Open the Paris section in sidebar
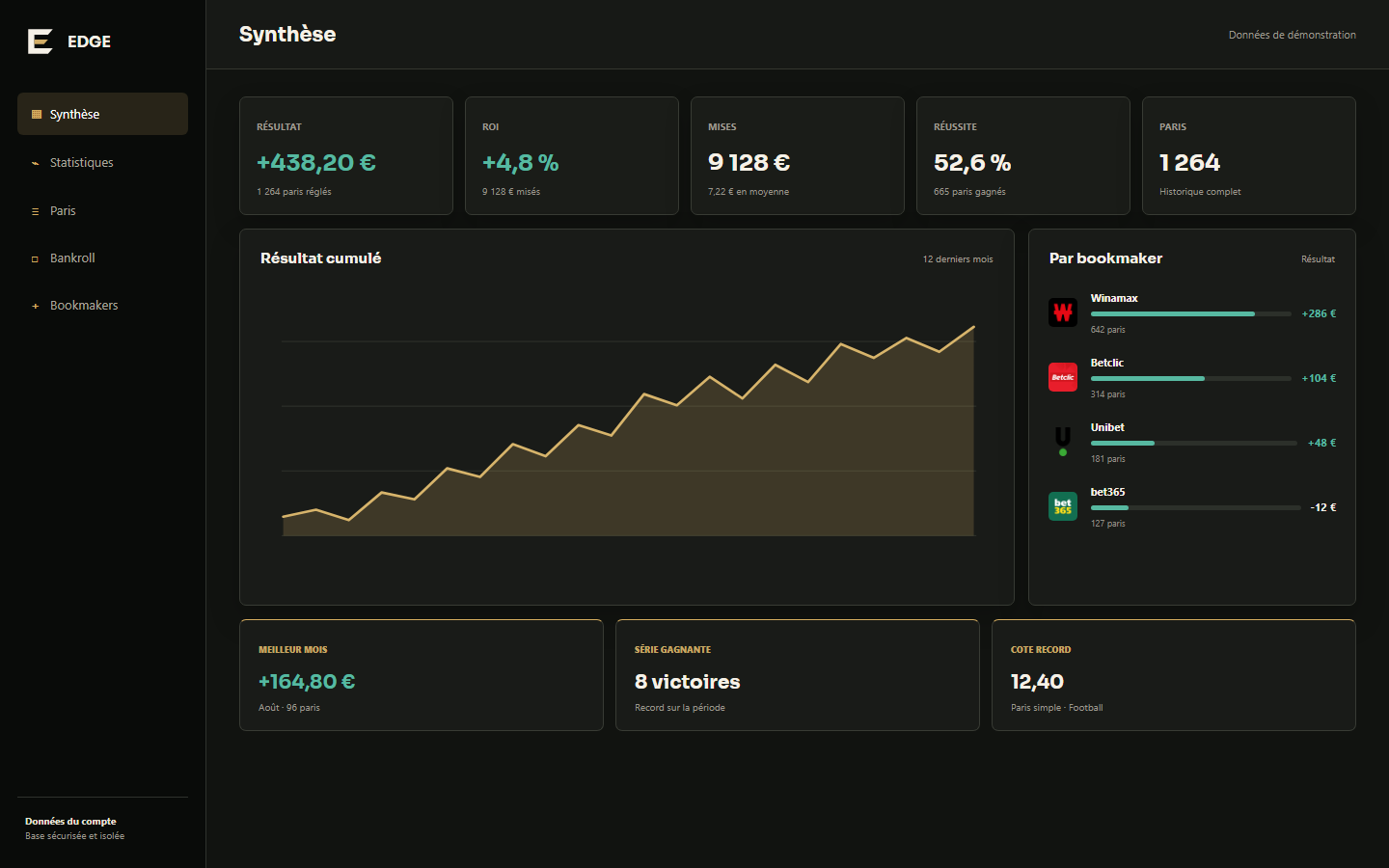 pos(102,210)
